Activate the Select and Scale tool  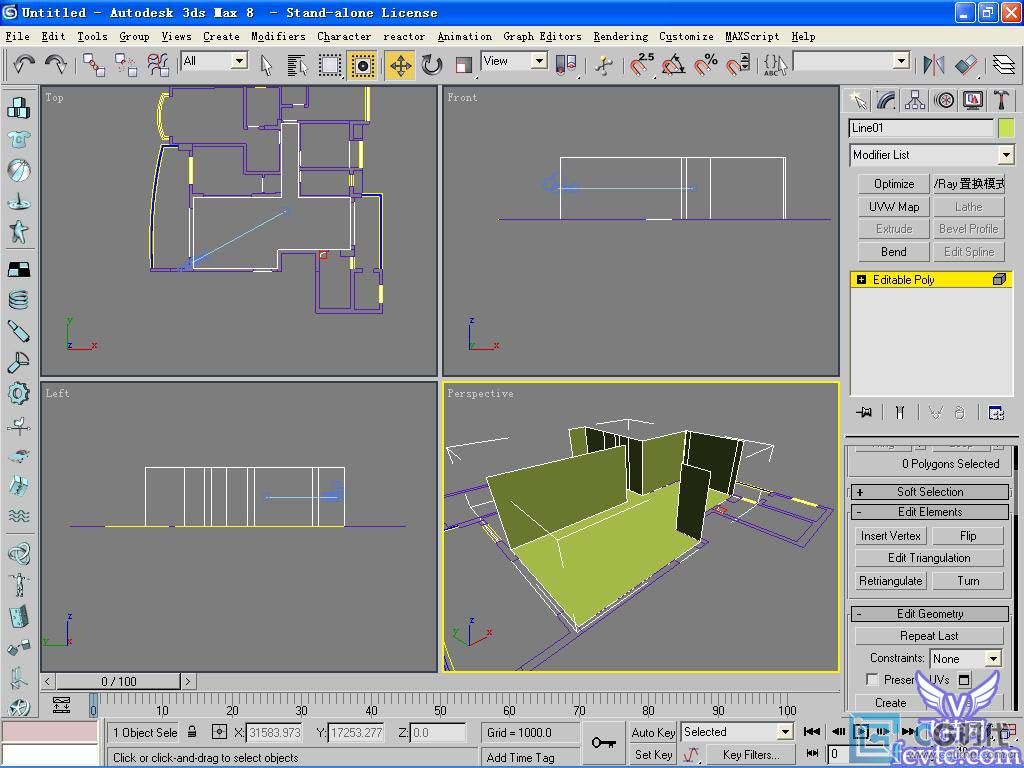point(463,65)
